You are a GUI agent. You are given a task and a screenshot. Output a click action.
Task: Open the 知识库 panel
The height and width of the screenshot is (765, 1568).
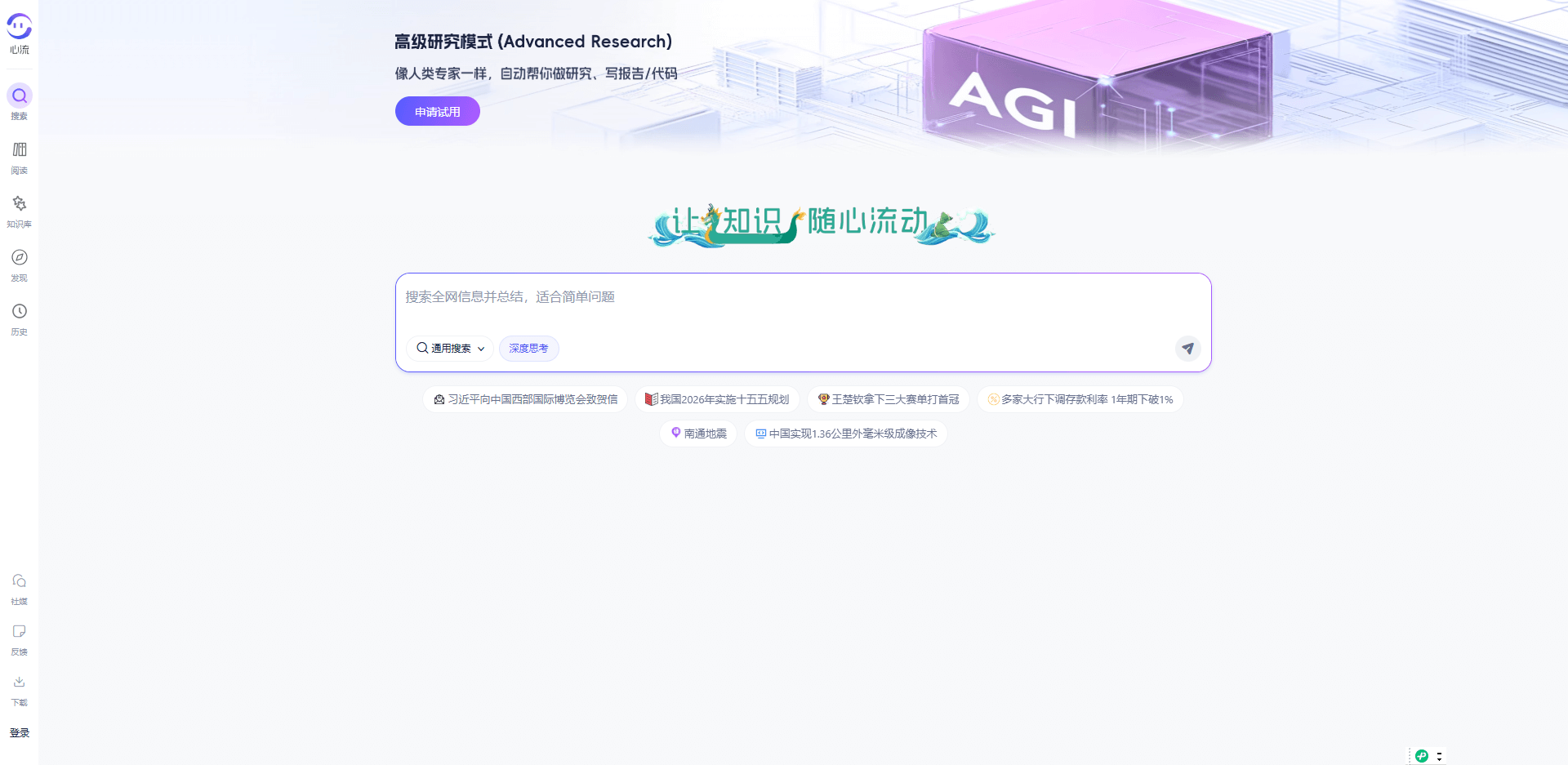click(20, 210)
